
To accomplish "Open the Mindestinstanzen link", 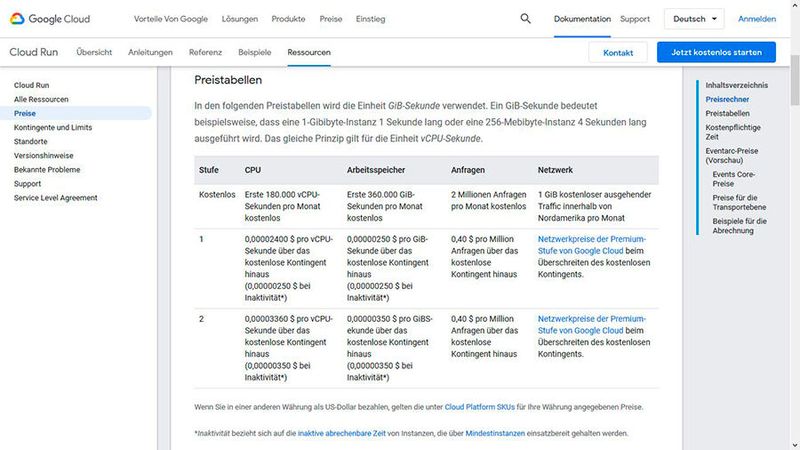I will [495, 433].
